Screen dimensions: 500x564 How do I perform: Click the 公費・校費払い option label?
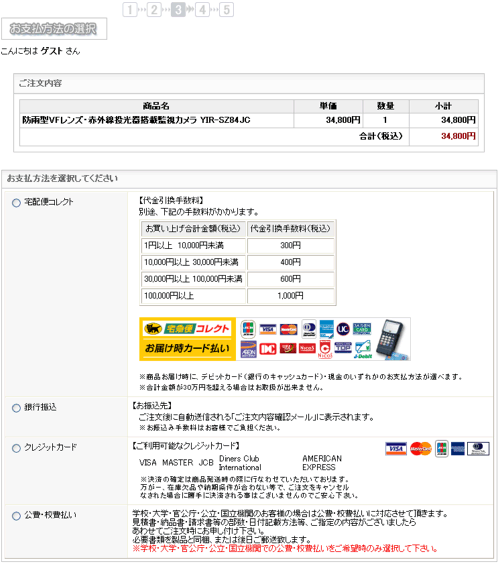(x=50, y=515)
